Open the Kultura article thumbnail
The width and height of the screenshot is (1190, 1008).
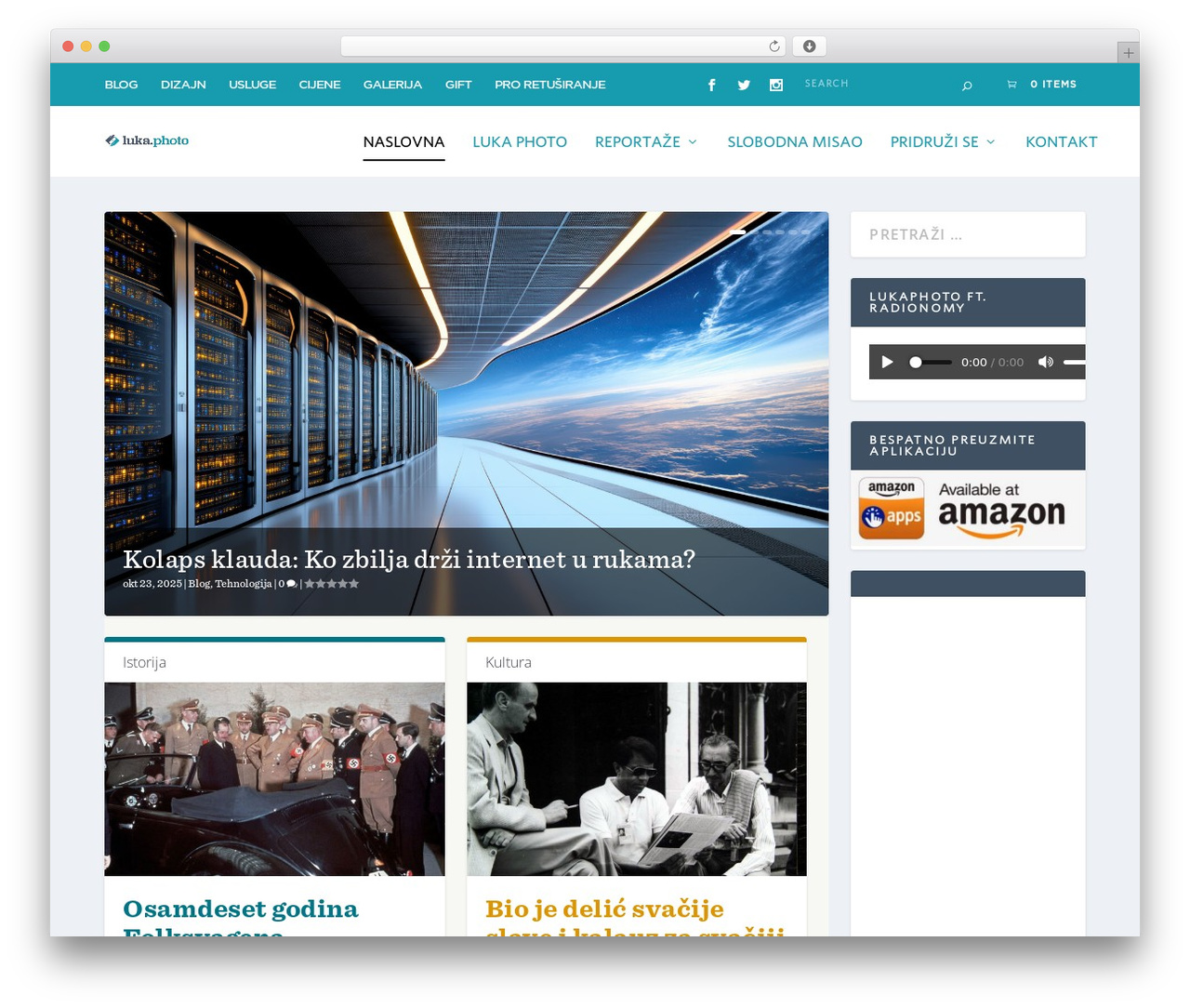click(x=637, y=779)
